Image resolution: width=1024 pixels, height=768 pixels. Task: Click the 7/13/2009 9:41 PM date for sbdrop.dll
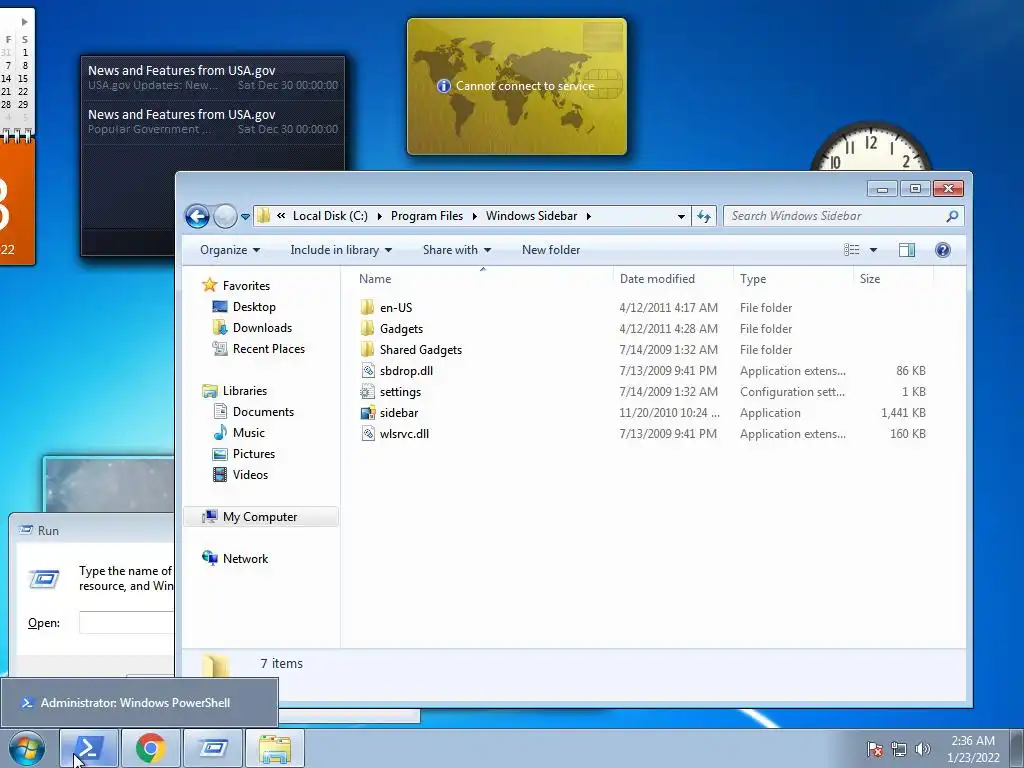point(667,371)
